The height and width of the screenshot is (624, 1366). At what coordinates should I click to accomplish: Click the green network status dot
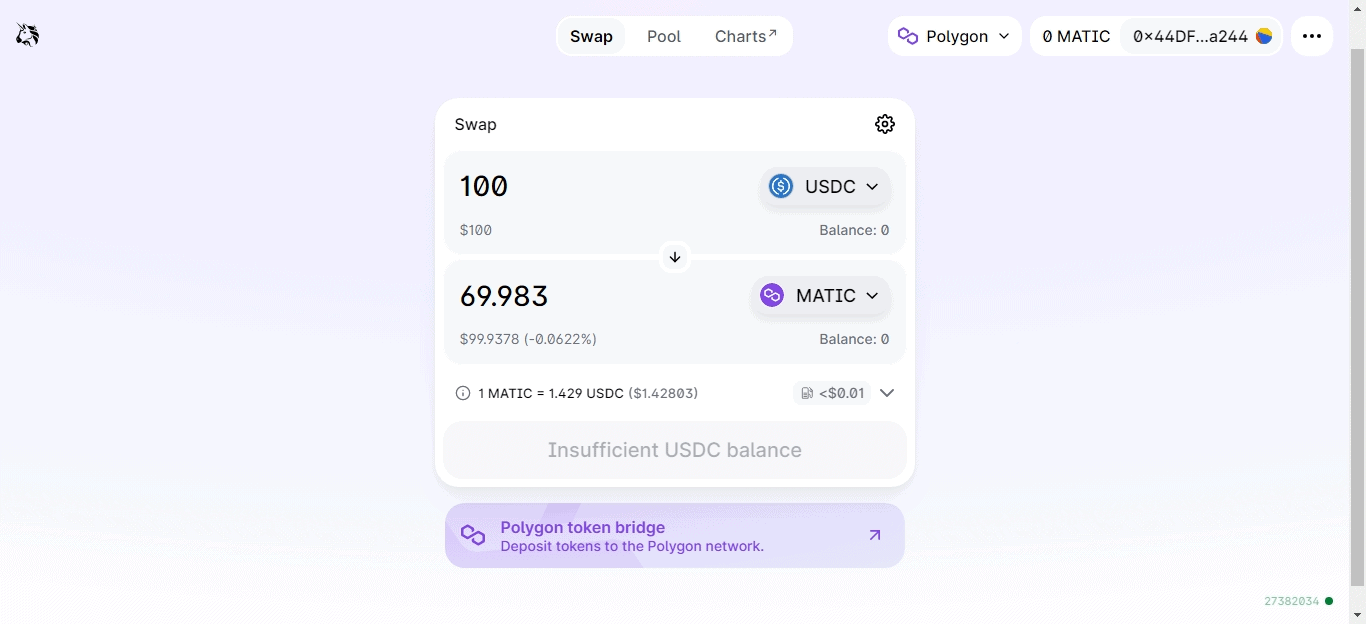1329,601
